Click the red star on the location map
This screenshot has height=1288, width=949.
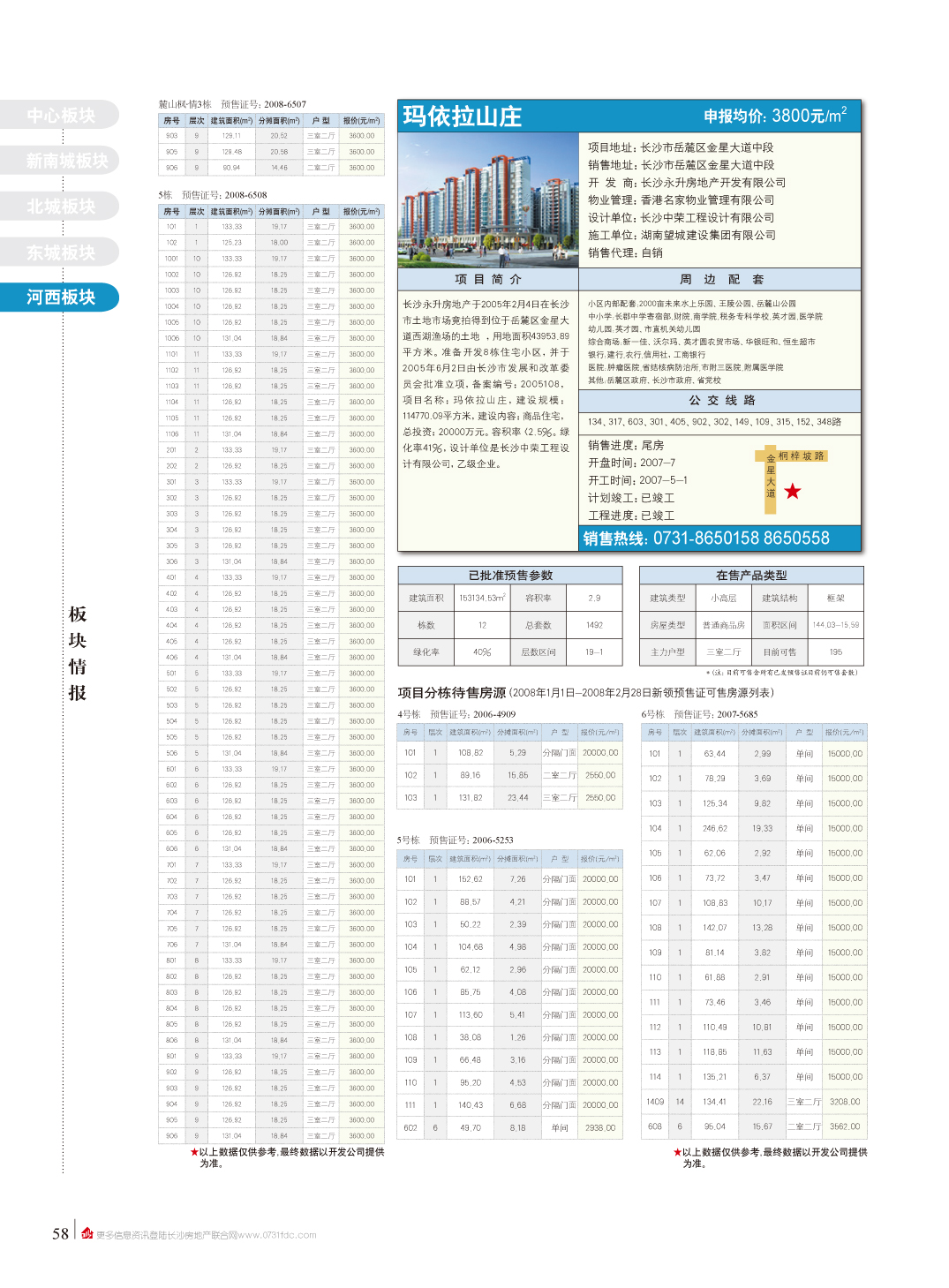[792, 492]
